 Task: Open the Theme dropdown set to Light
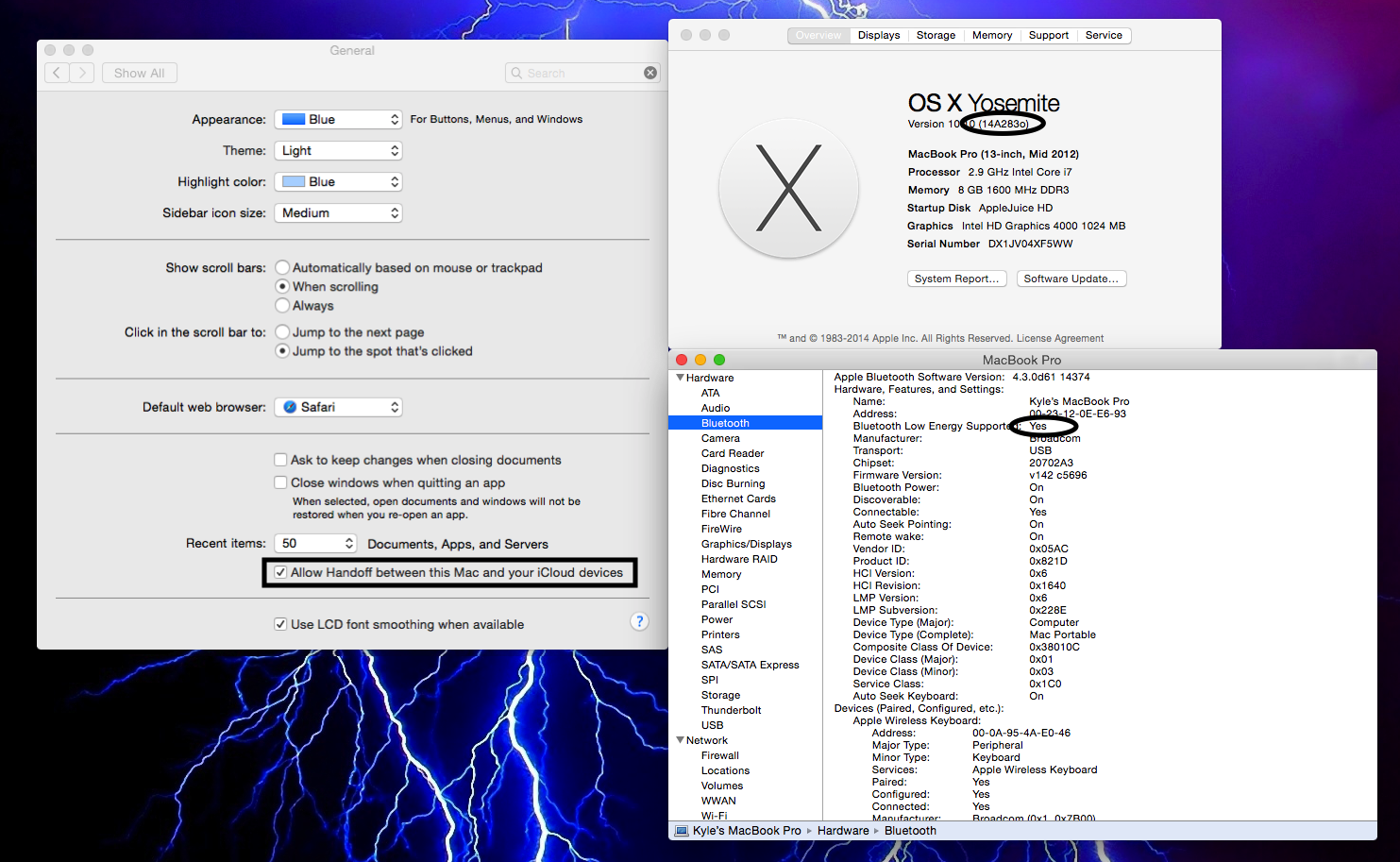338,150
